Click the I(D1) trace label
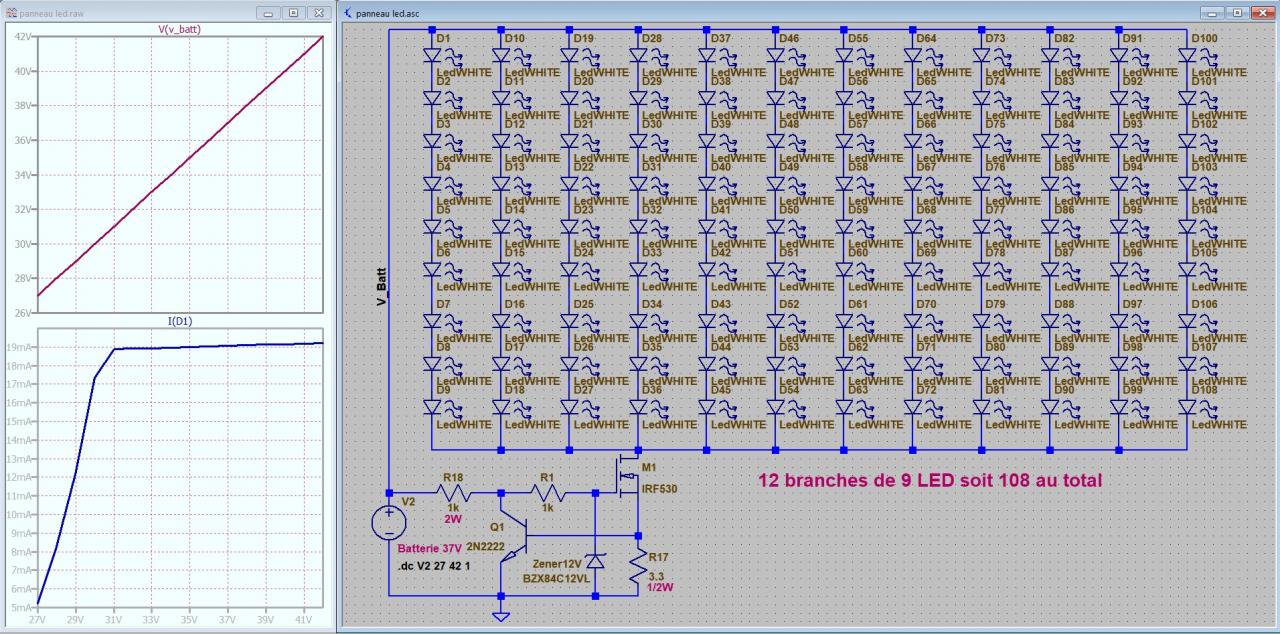The height and width of the screenshot is (634, 1280). tap(180, 321)
